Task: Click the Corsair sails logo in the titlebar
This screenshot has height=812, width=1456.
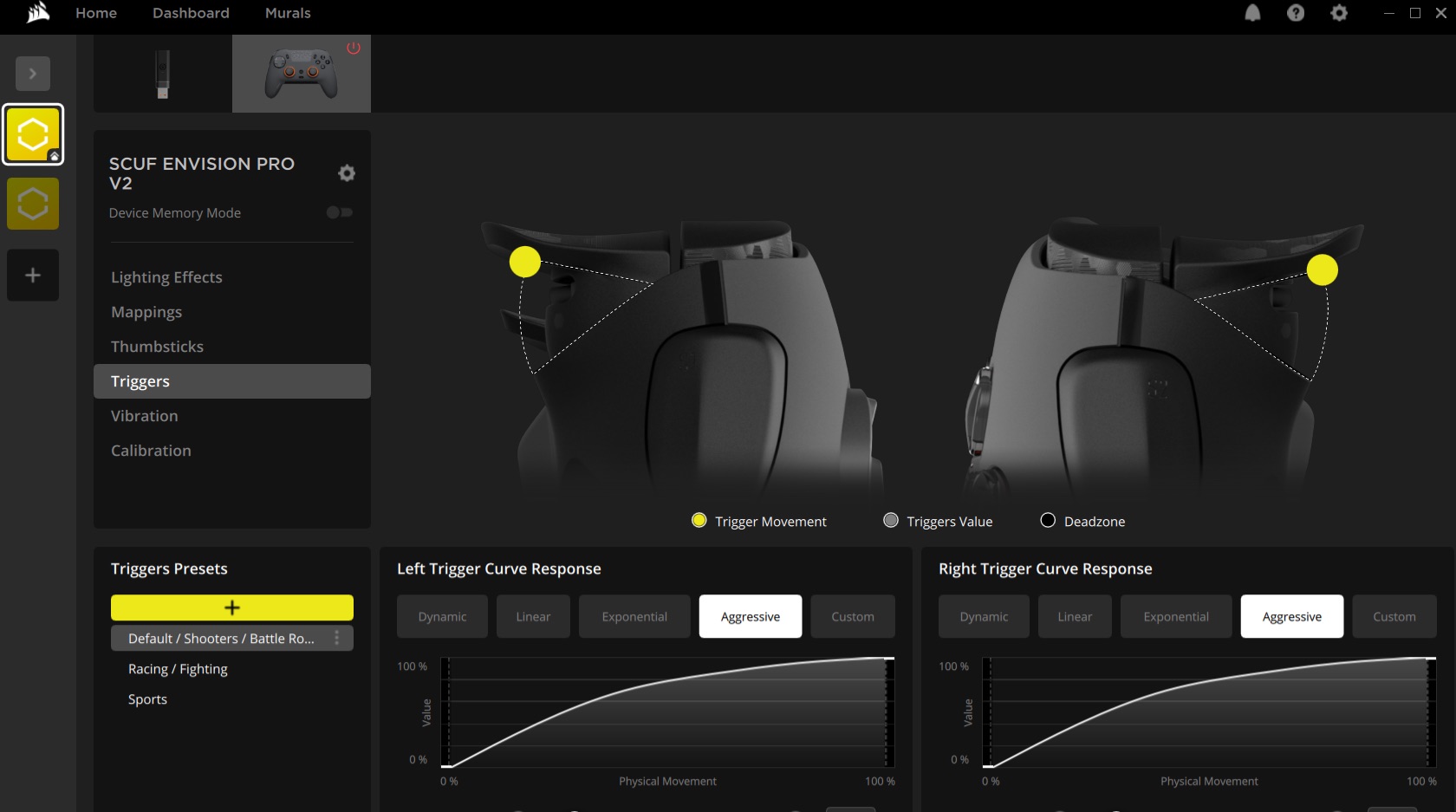Action: pos(36,13)
